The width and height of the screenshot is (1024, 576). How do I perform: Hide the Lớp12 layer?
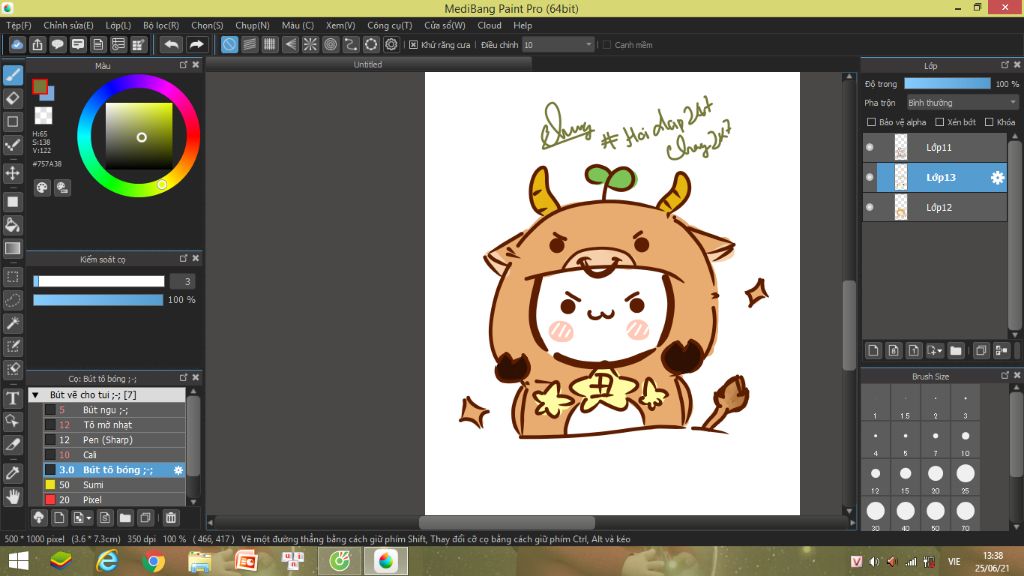tap(870, 208)
